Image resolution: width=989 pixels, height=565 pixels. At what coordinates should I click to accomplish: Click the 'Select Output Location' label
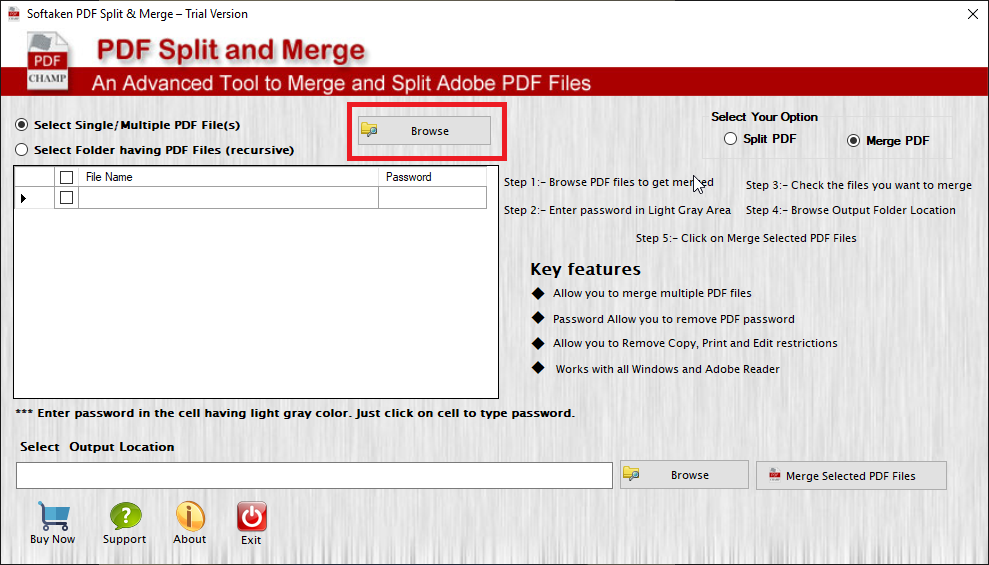pos(97,446)
